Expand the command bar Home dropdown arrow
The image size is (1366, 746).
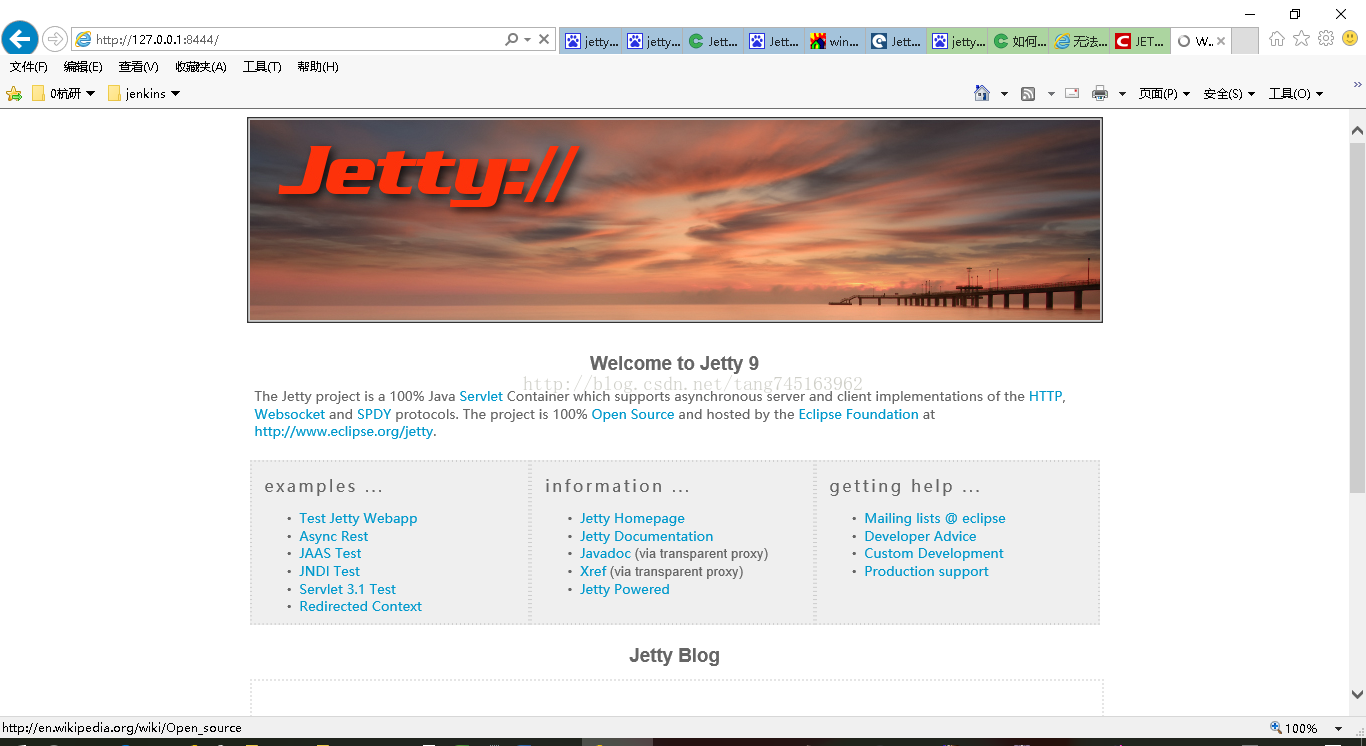[1004, 94]
